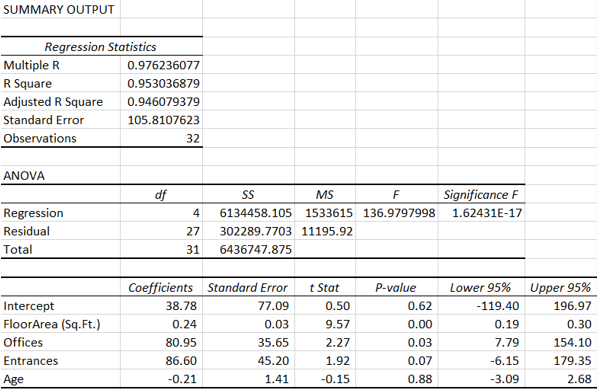This screenshot has height=389, width=597.
Task: Select the Regression row label
Action: coord(34,213)
